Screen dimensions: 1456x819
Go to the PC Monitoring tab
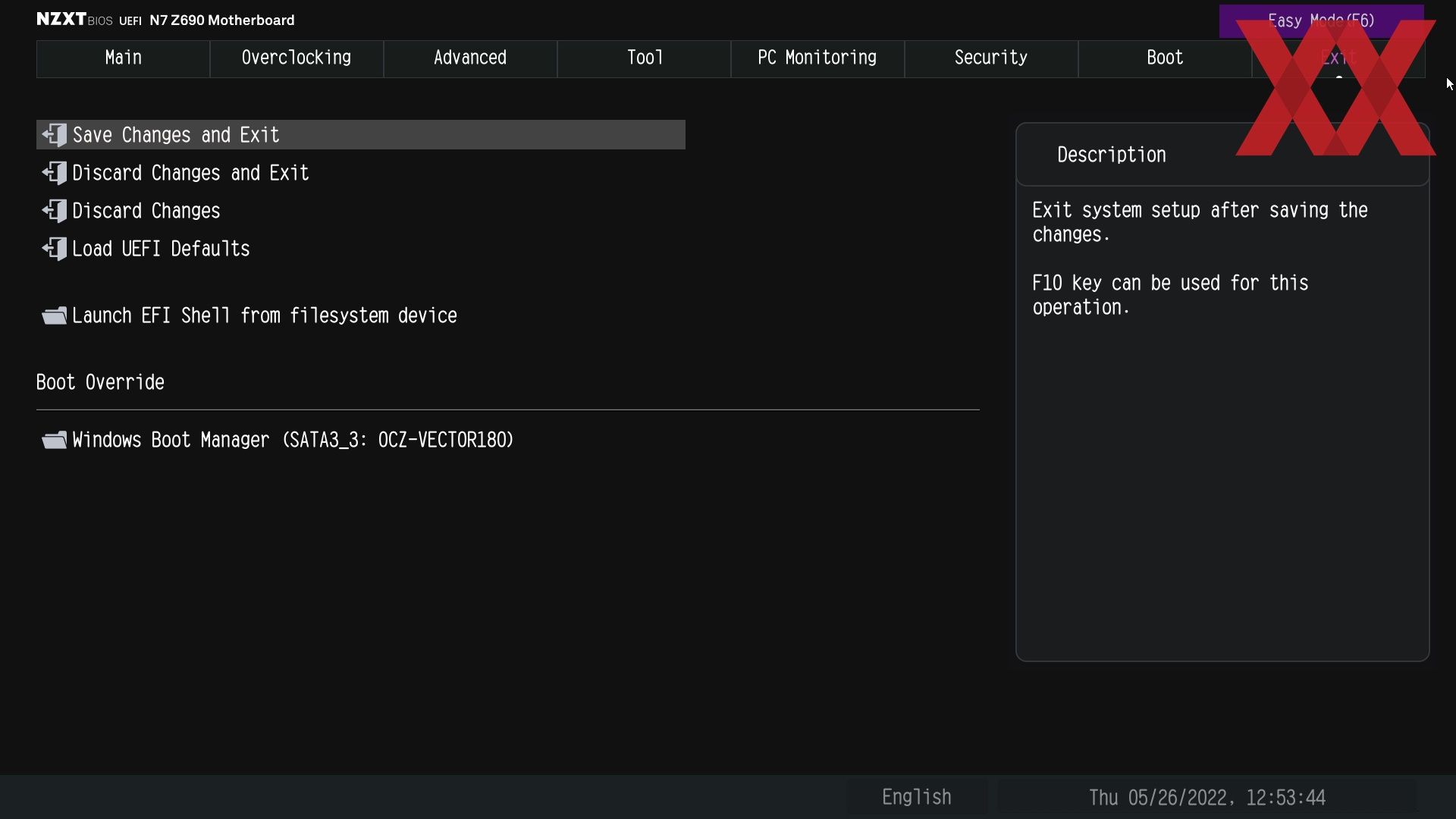click(x=817, y=58)
